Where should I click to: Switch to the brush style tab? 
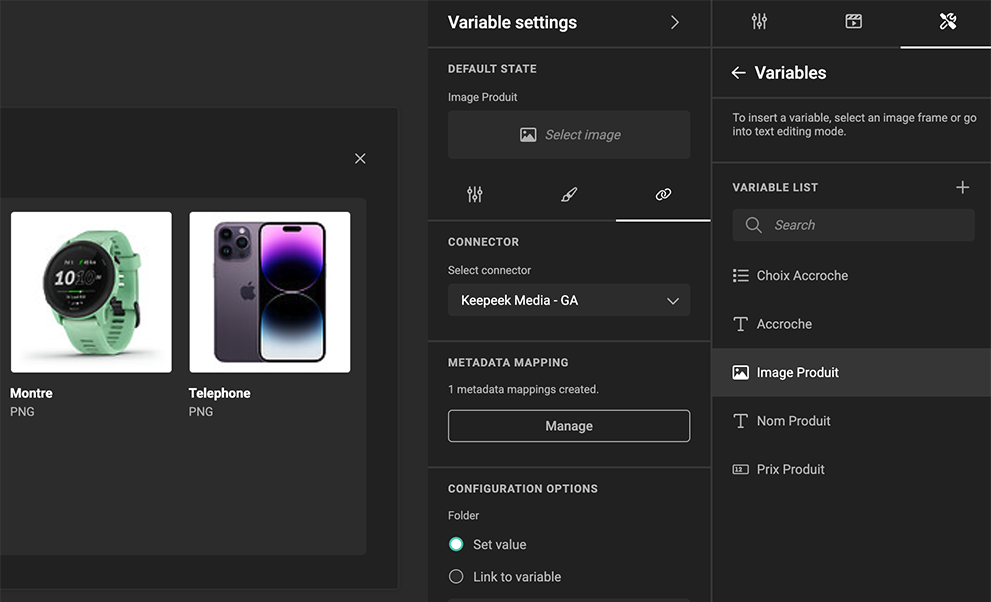(569, 195)
